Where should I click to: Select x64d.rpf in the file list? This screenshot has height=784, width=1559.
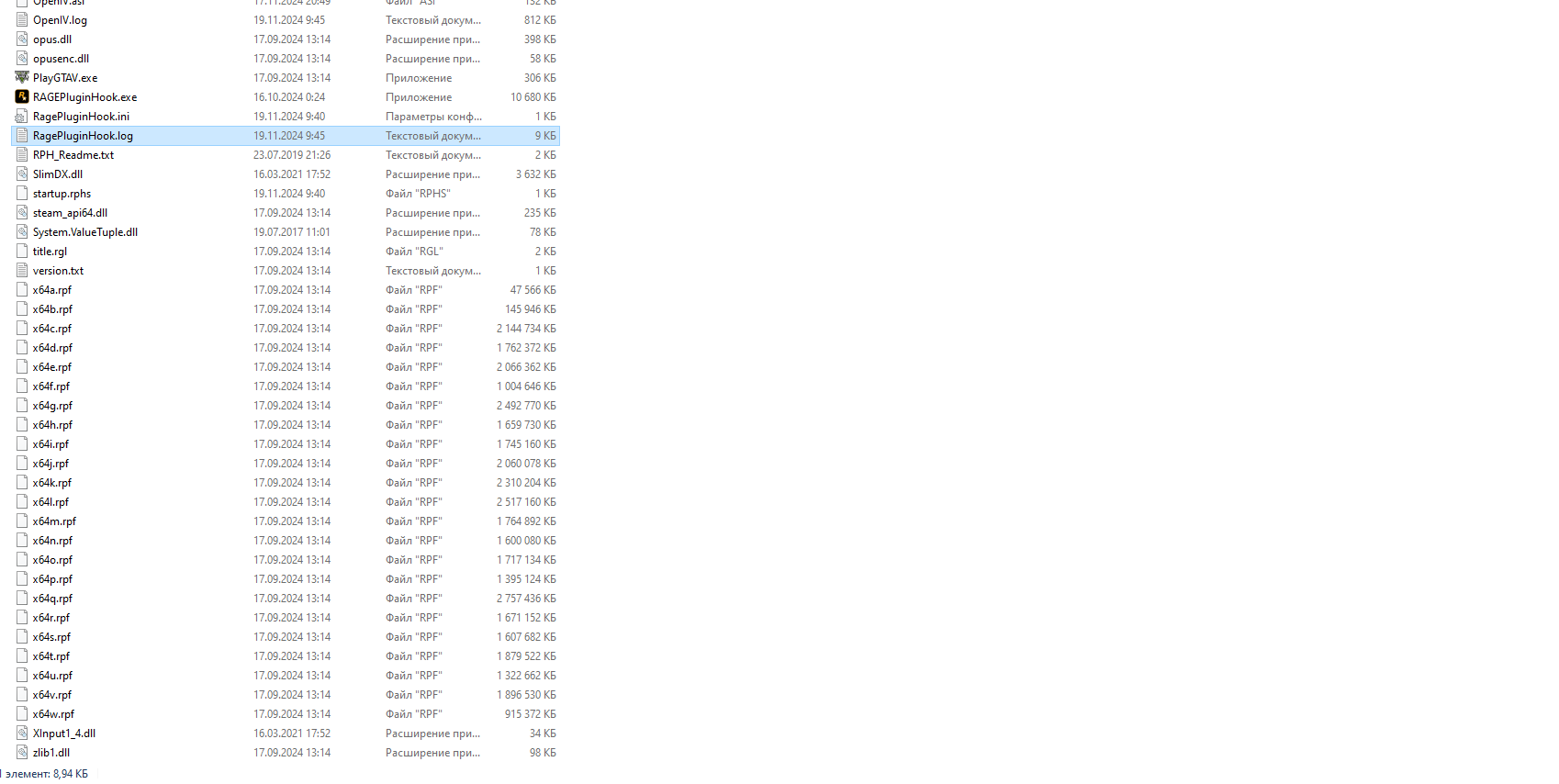tap(52, 348)
